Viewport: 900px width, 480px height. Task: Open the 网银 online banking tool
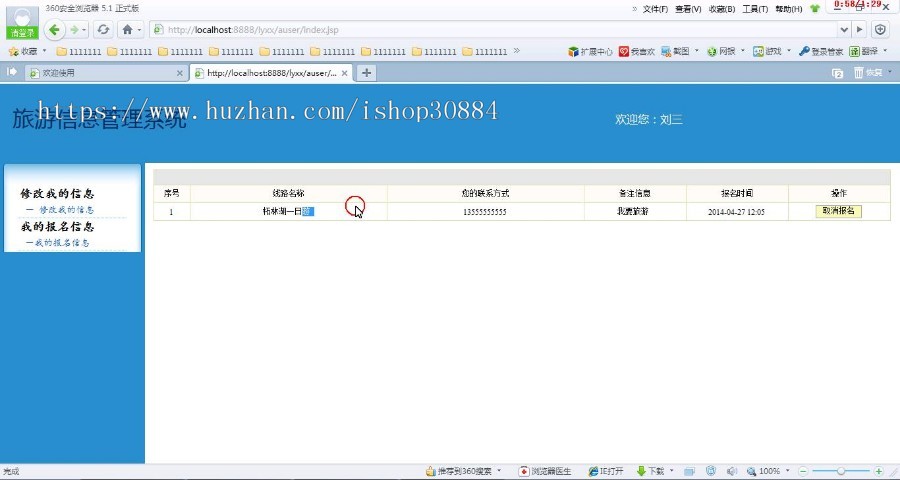tap(721, 51)
